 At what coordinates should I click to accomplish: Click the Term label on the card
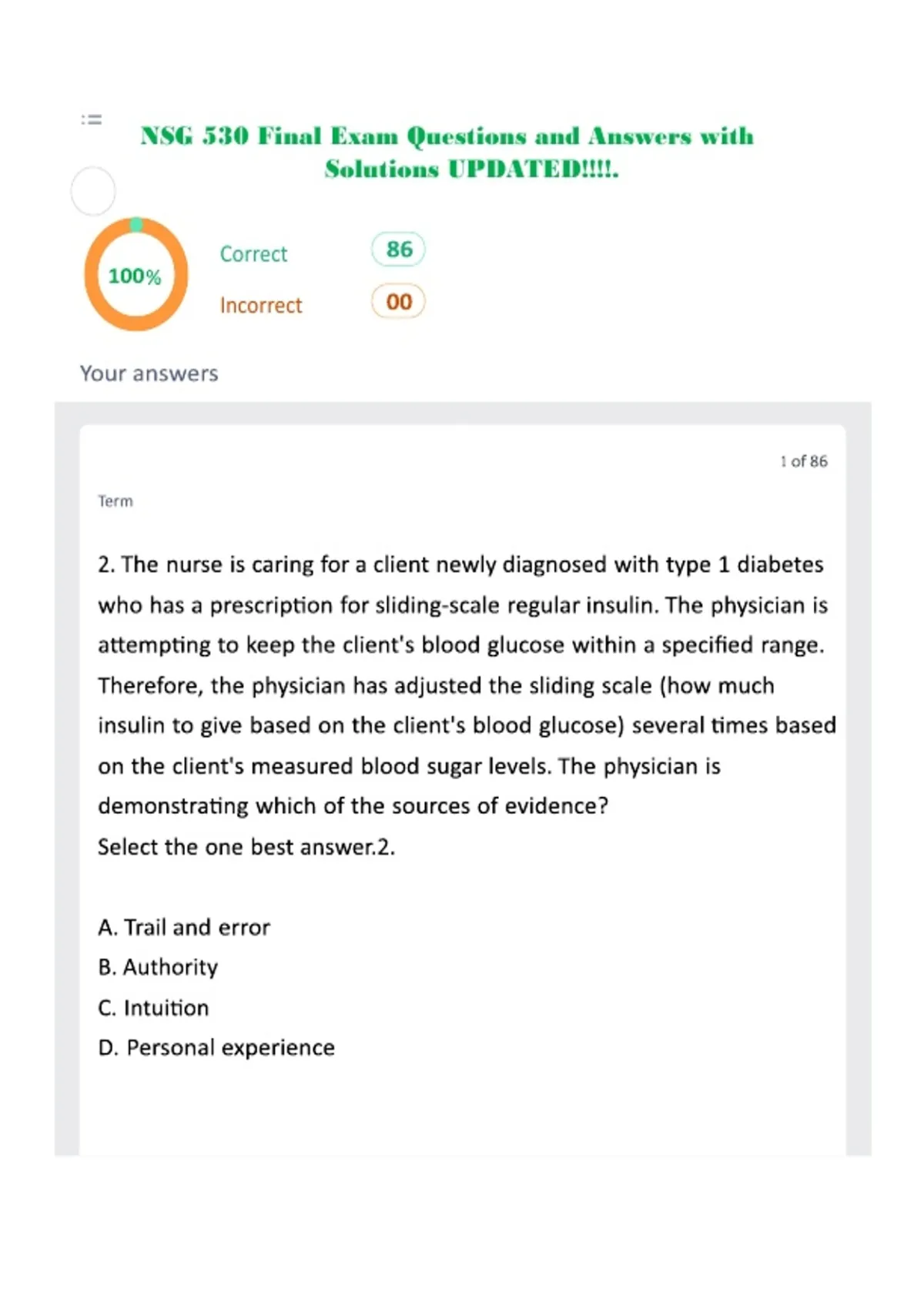[x=115, y=501]
